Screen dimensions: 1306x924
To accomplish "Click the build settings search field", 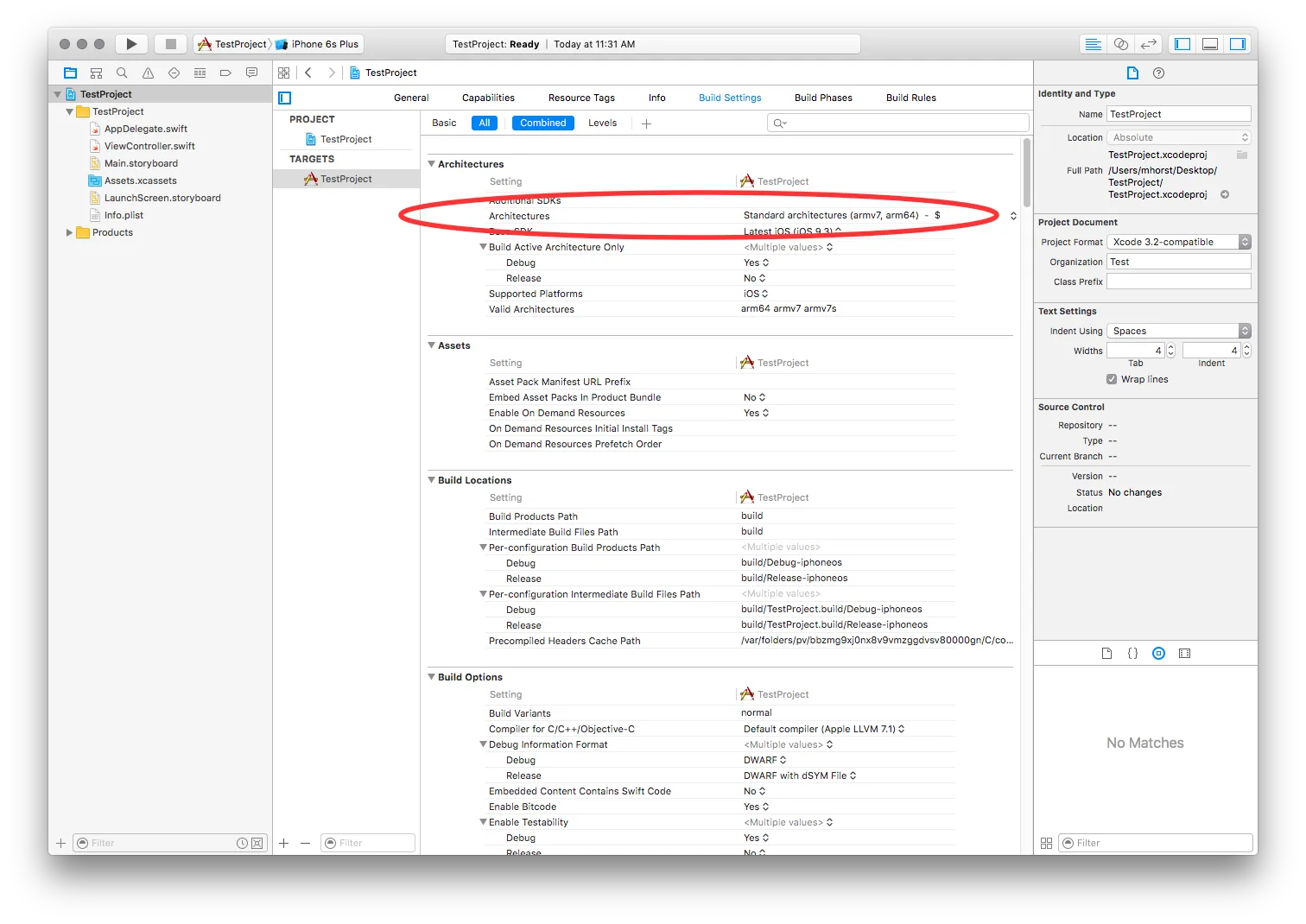I will [x=898, y=123].
